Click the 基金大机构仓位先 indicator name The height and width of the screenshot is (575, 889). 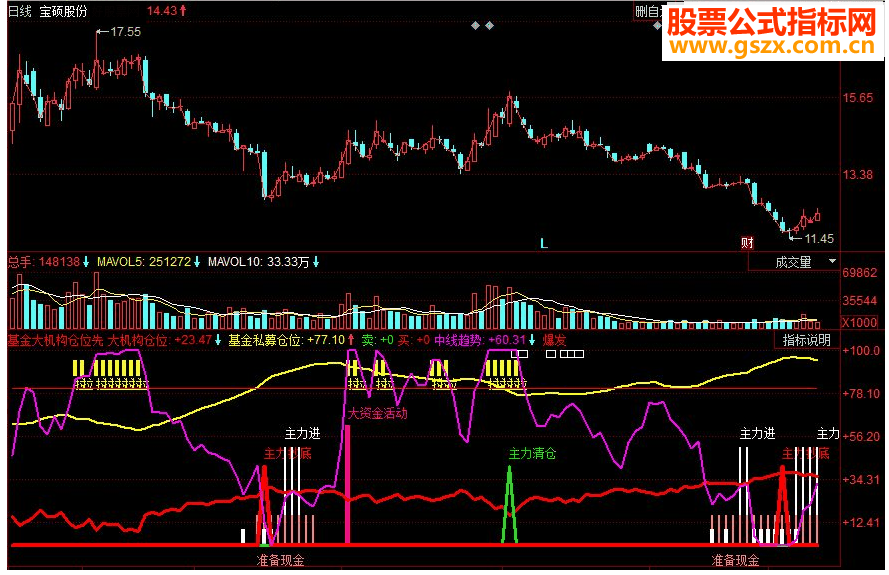[x=56, y=340]
